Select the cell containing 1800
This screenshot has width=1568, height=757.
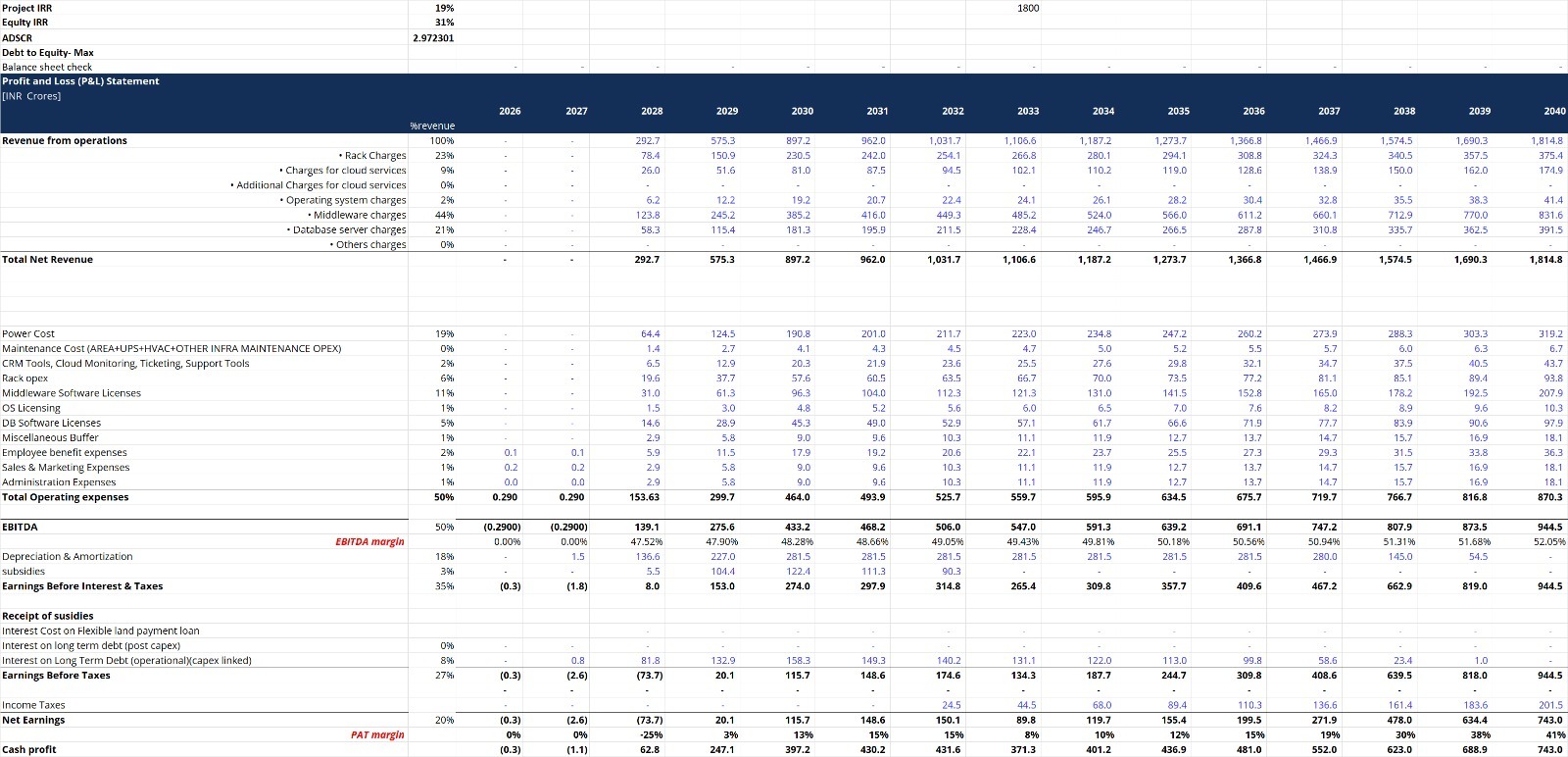(x=1028, y=8)
